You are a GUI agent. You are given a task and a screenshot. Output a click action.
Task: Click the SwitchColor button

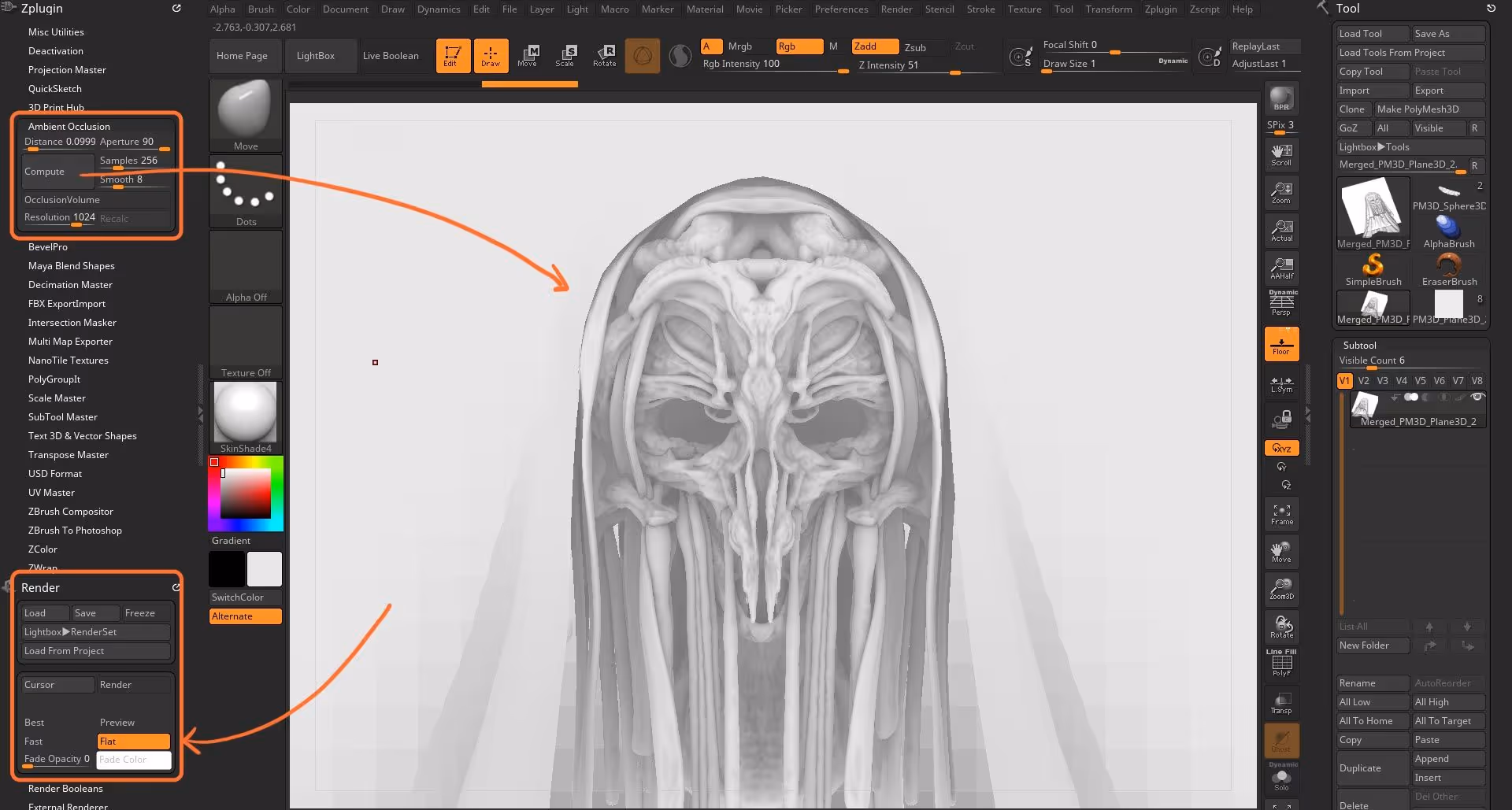coord(246,597)
